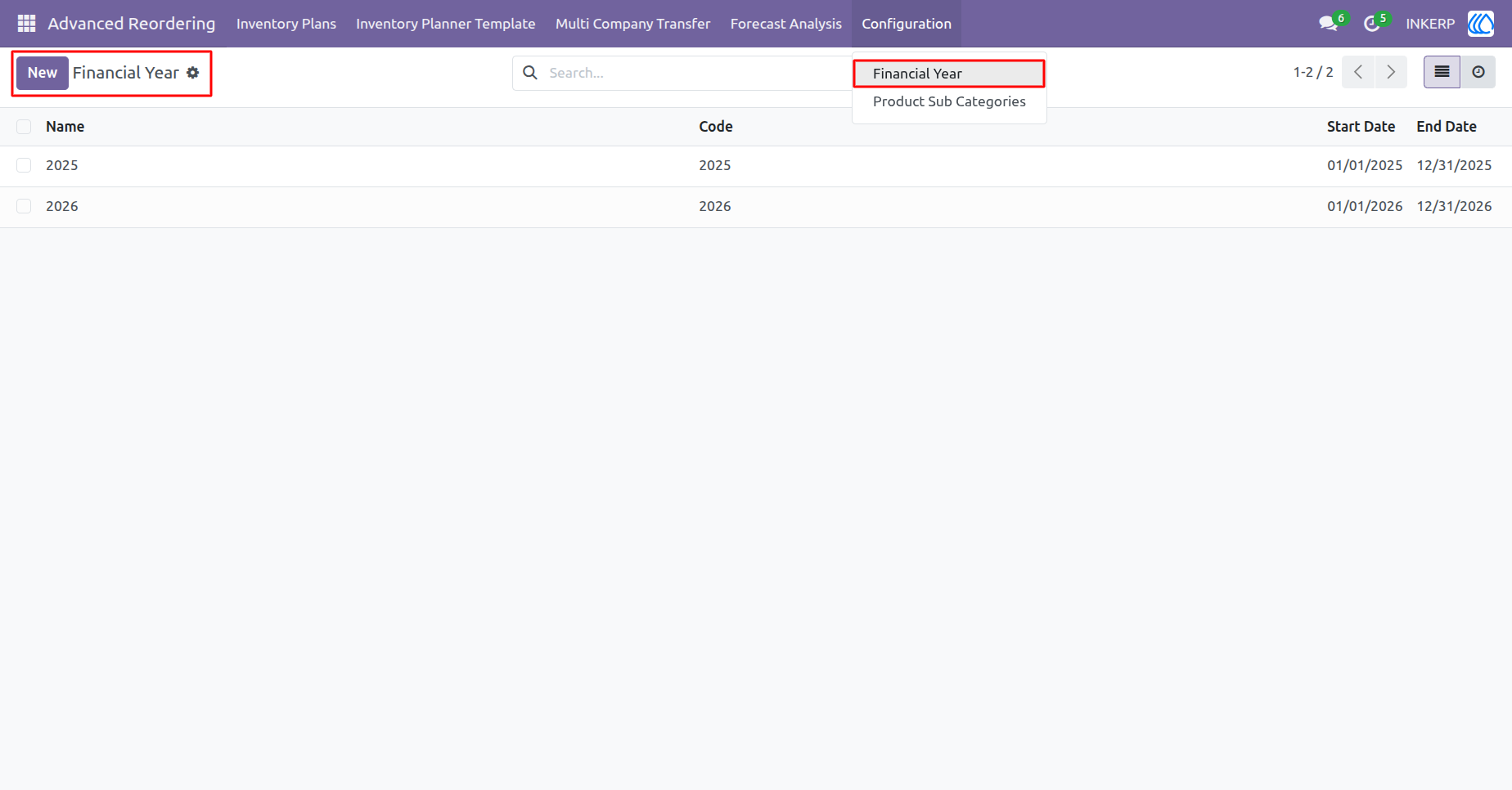1512x790 pixels.
Task: Click start date 01/01/2025
Action: 1365,165
